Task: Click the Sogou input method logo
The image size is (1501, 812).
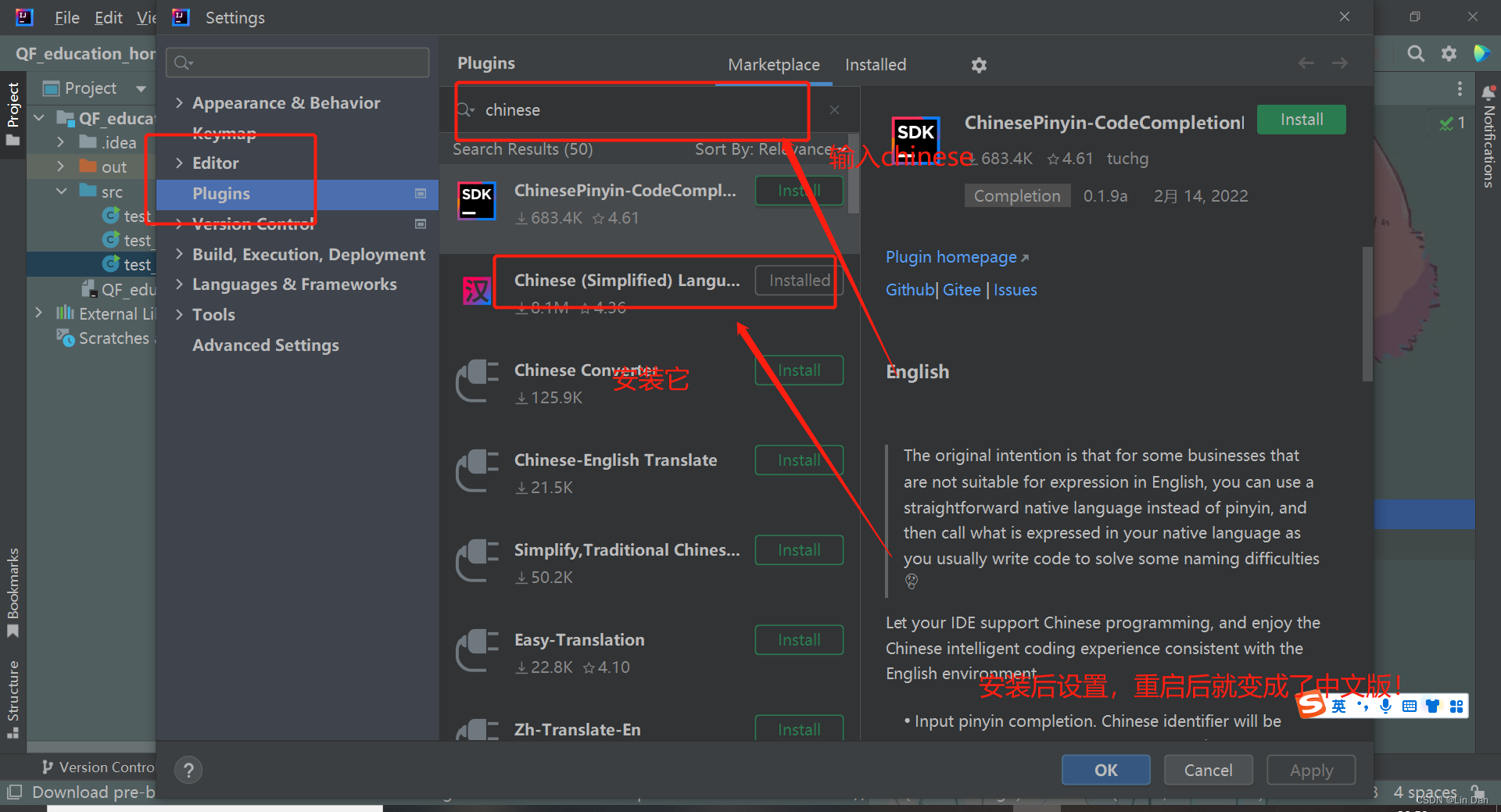Action: [1312, 705]
